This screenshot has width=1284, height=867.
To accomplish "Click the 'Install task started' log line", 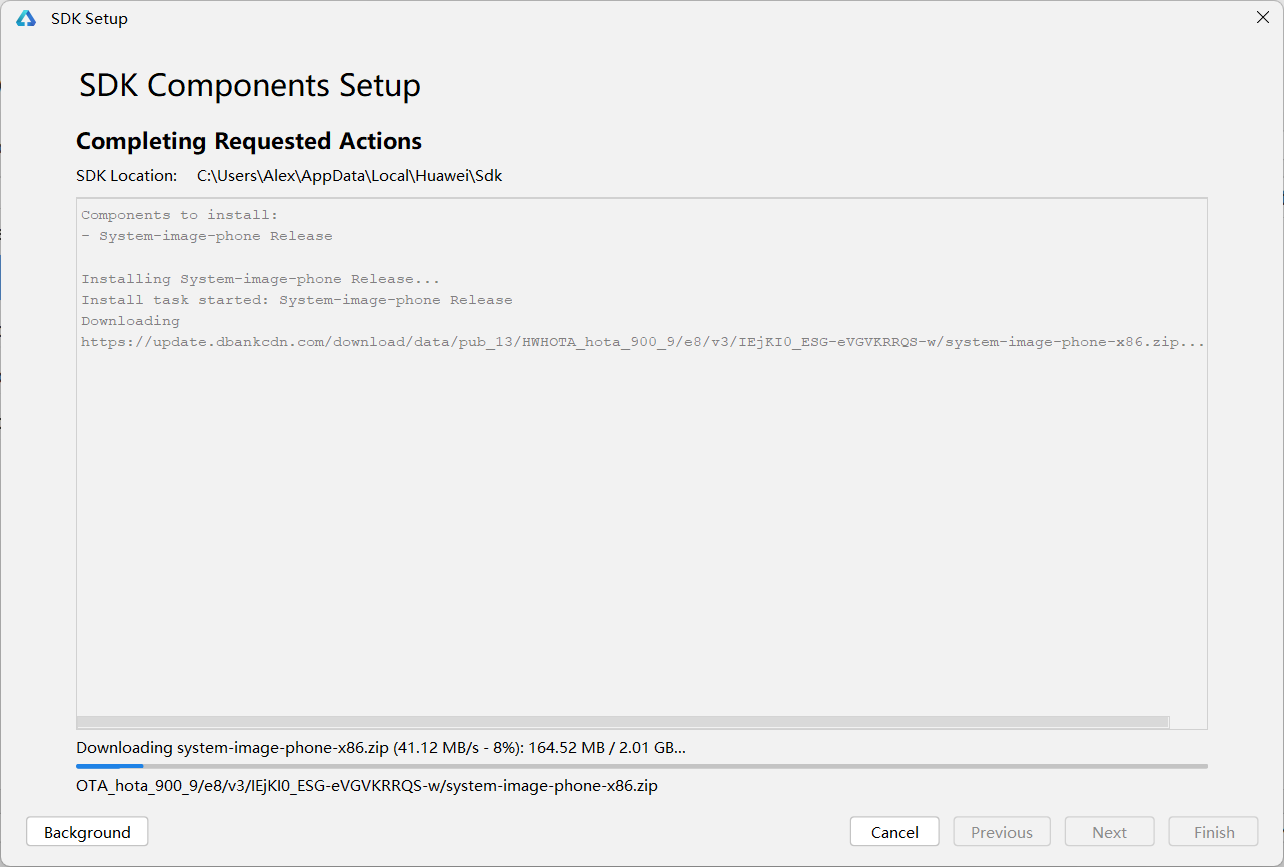I will (x=297, y=300).
